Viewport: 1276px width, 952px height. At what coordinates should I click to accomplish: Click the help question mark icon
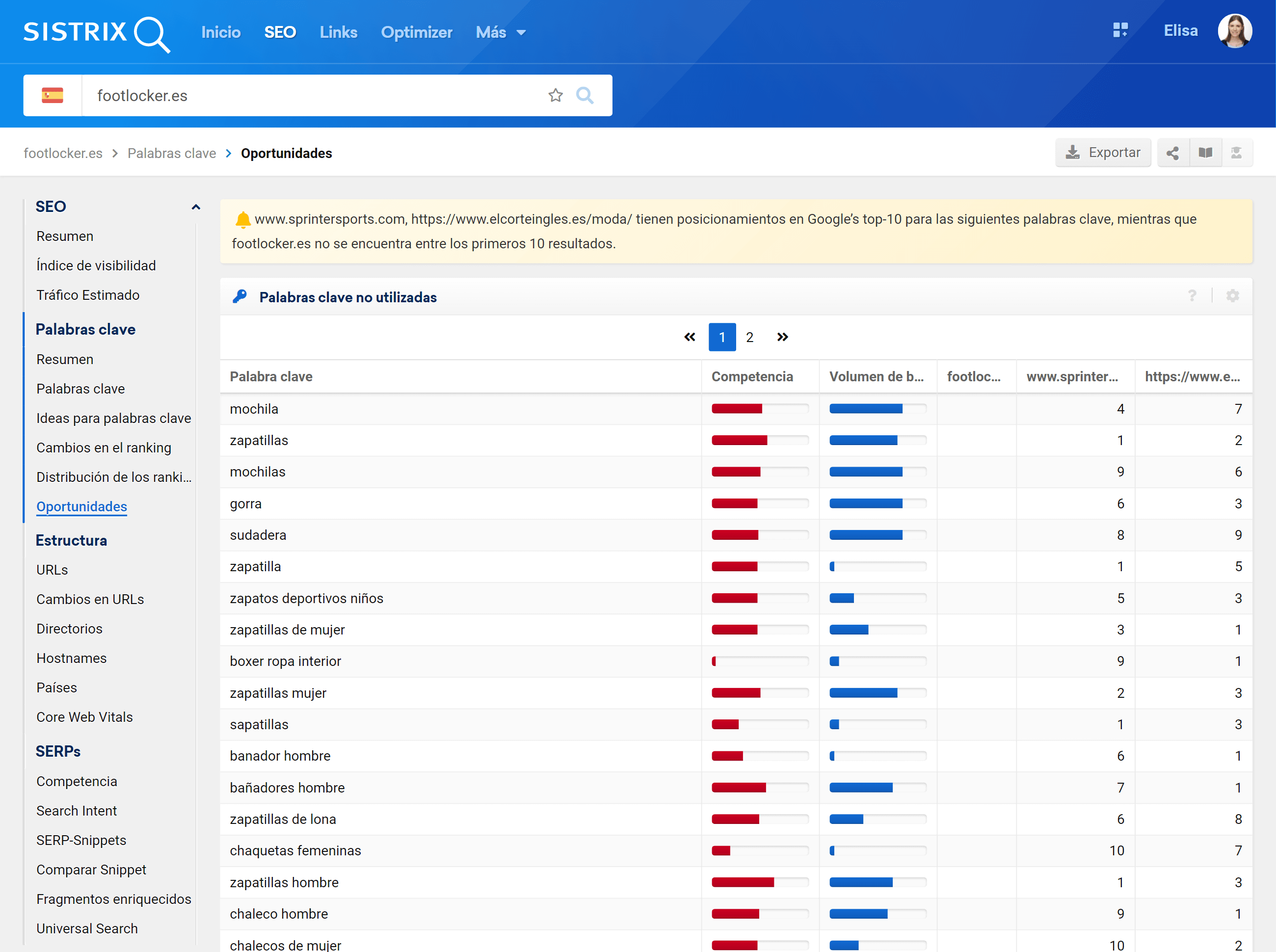pos(1194,297)
